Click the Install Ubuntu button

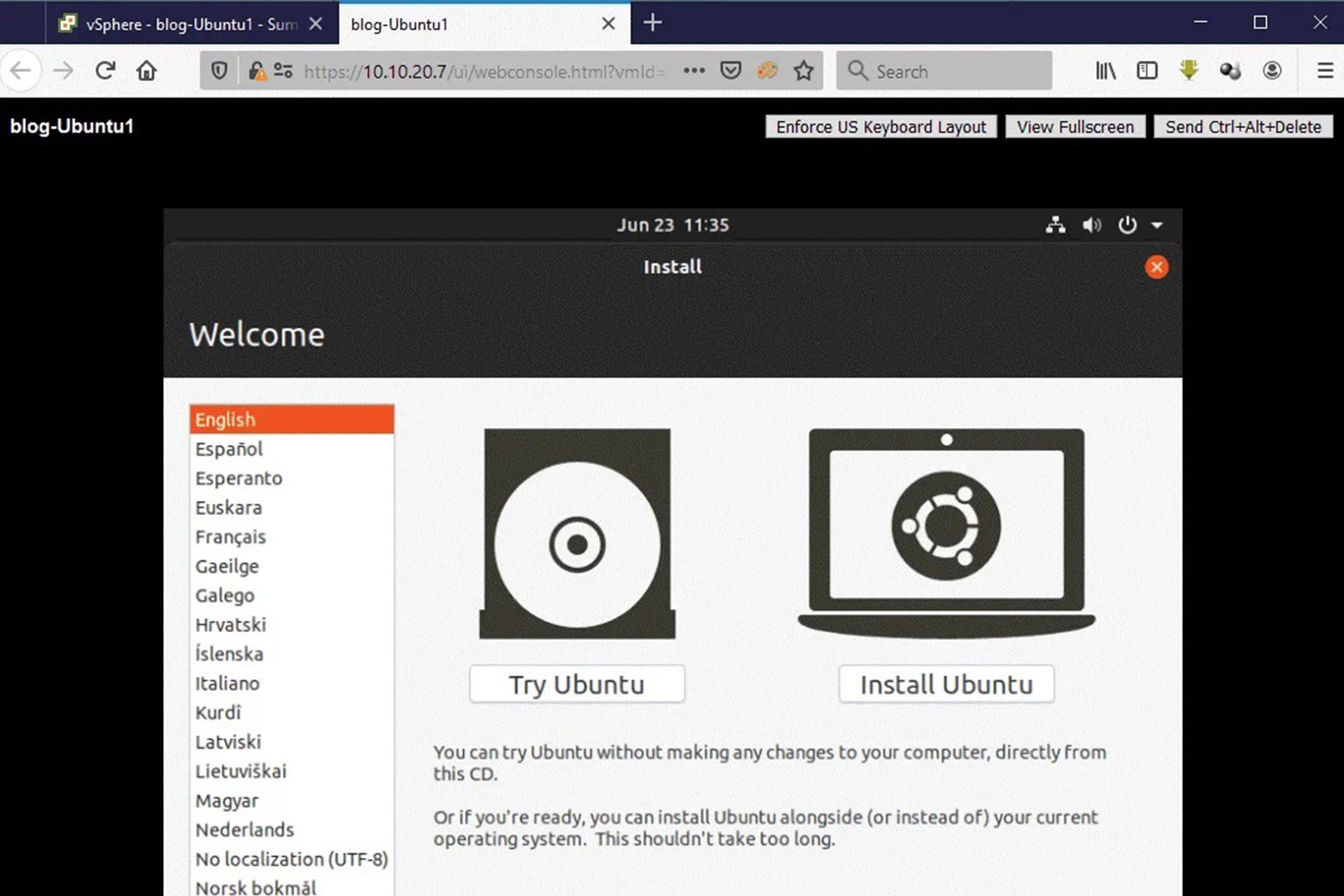pyautogui.click(x=946, y=684)
